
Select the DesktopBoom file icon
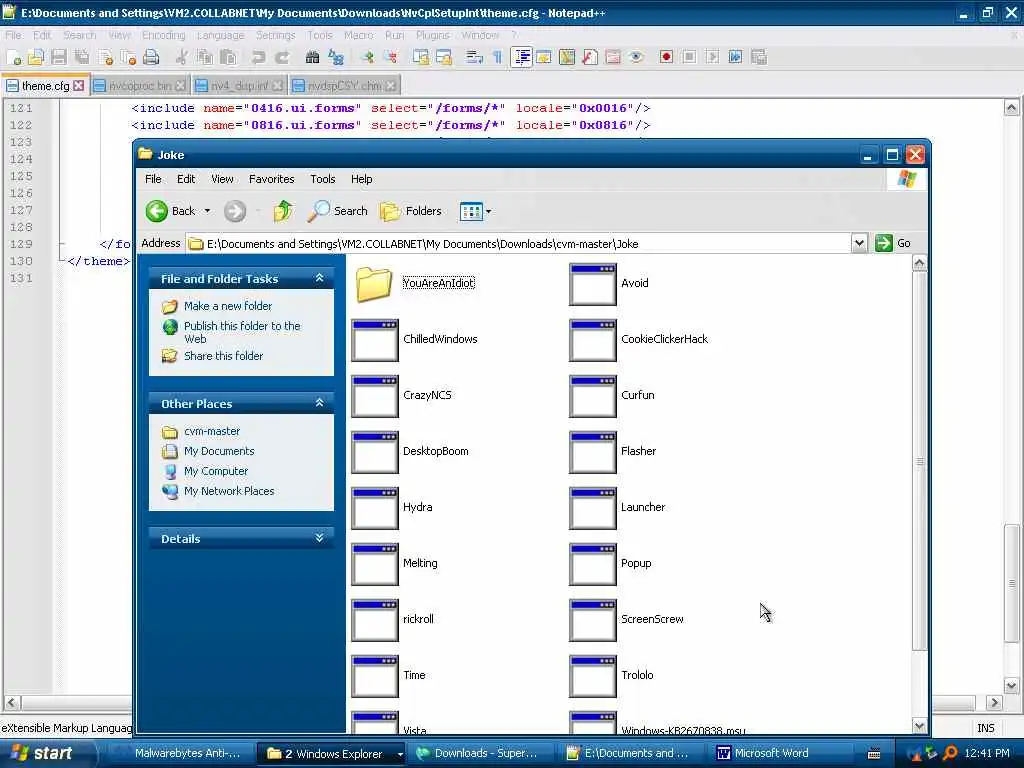coord(375,452)
